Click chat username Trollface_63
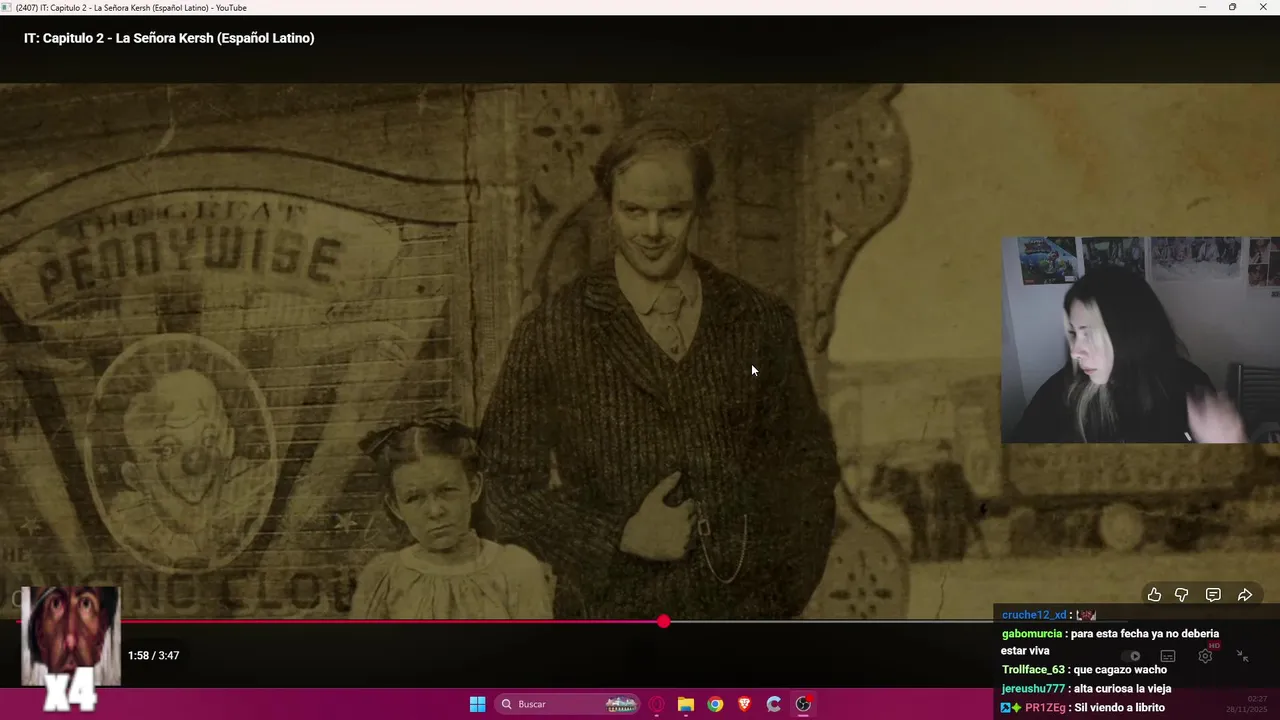Image resolution: width=1280 pixels, height=720 pixels. pos(1033,670)
